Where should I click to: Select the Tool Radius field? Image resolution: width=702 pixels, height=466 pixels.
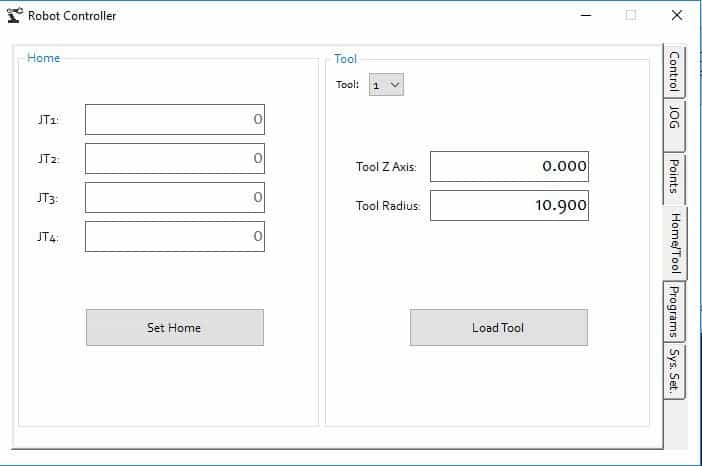[509, 205]
